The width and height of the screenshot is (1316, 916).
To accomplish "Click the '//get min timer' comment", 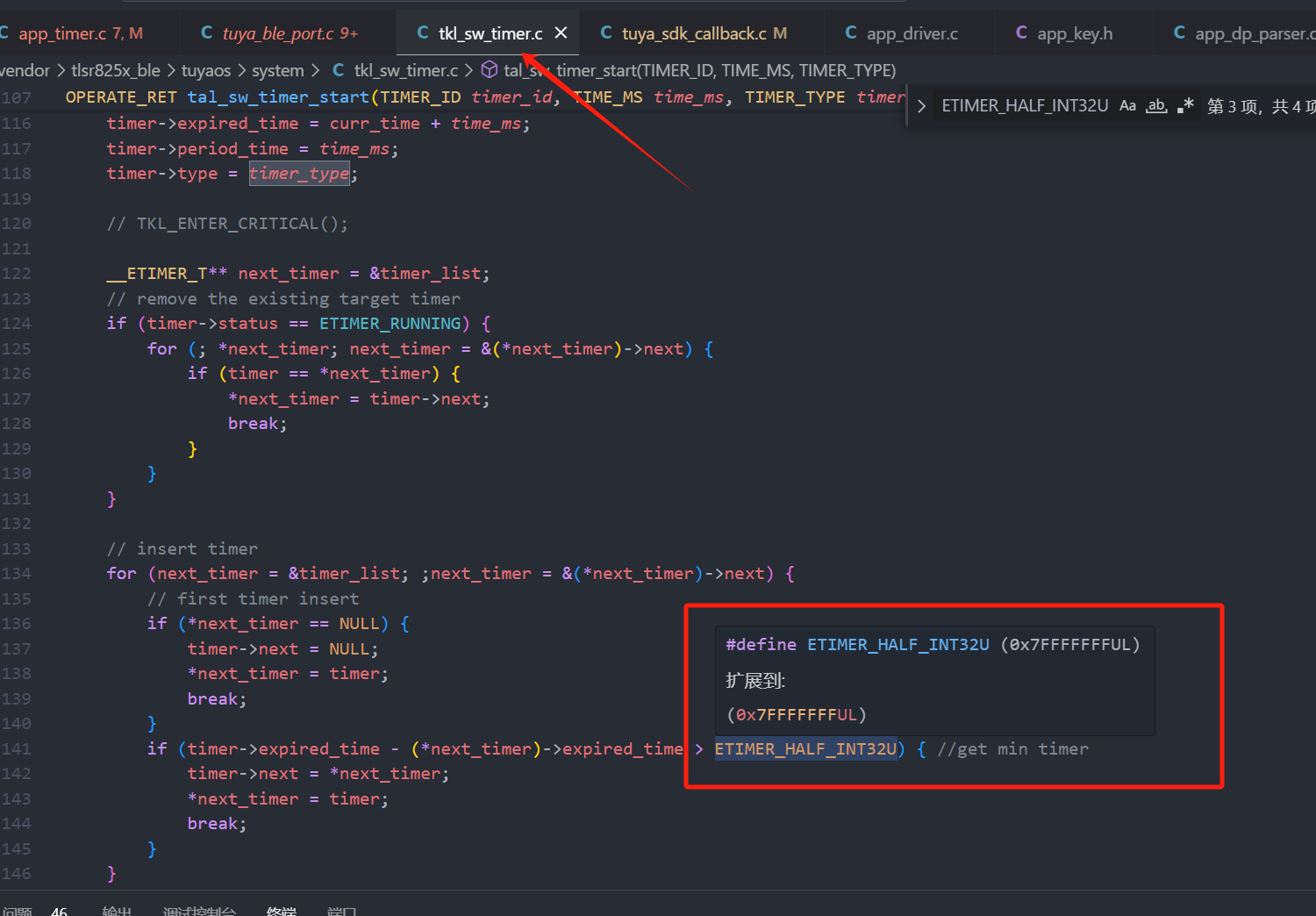I will click(x=1013, y=749).
